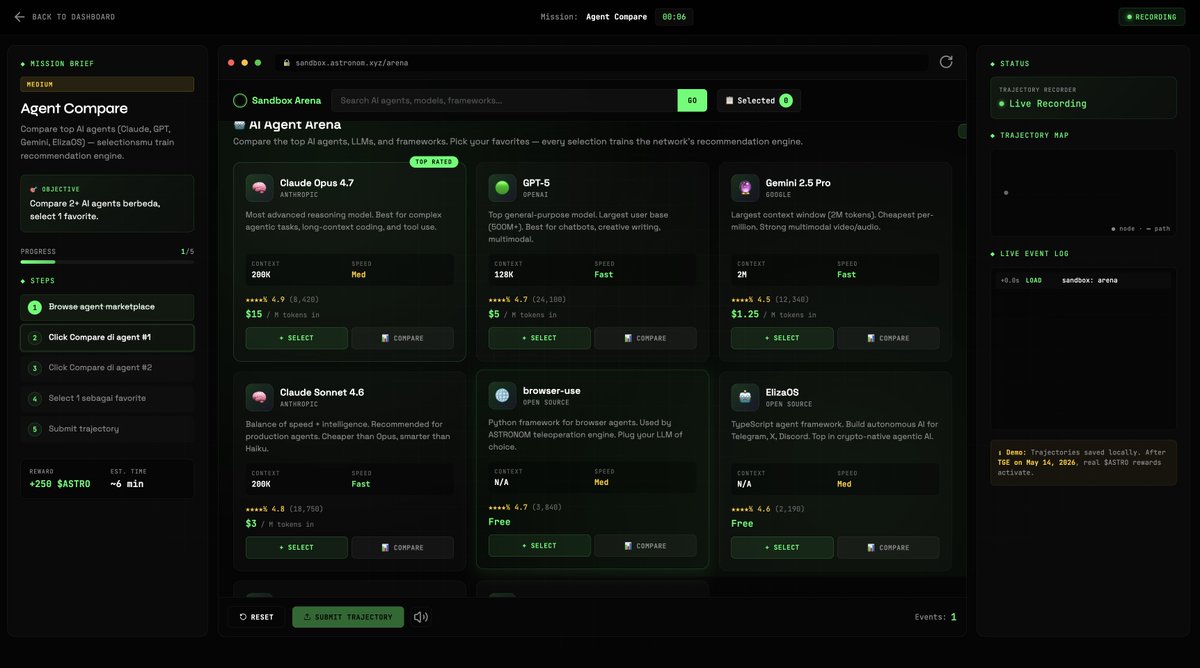Image resolution: width=1200 pixels, height=668 pixels.
Task: Compare the Gemini 2.5 Pro agent
Action: [888, 338]
